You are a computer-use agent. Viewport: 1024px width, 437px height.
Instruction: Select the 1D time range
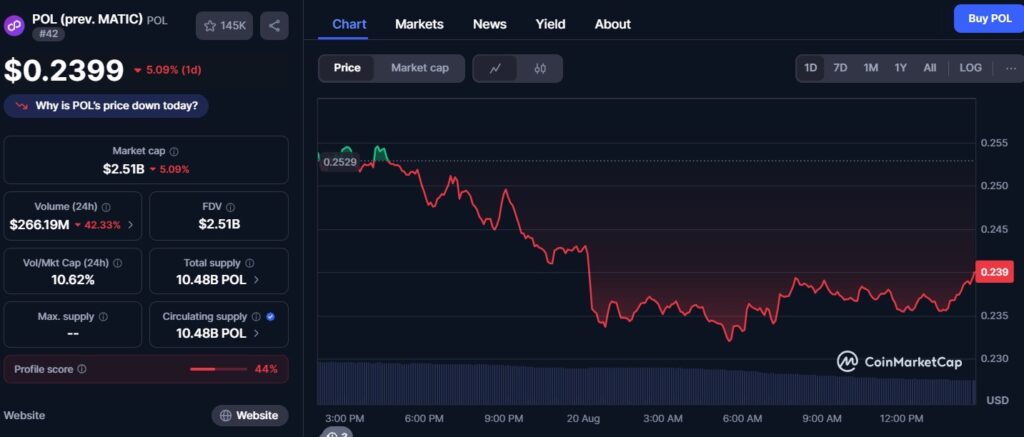pyautogui.click(x=810, y=68)
